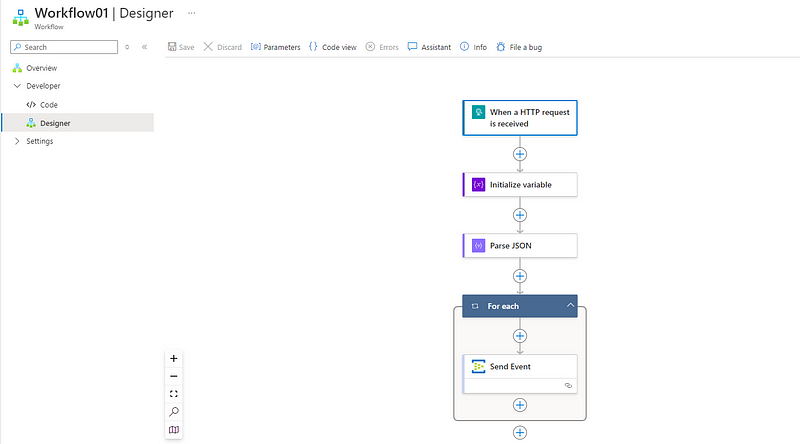This screenshot has height=444, width=800.
Task: Toggle the minimap view
Action: click(x=173, y=430)
